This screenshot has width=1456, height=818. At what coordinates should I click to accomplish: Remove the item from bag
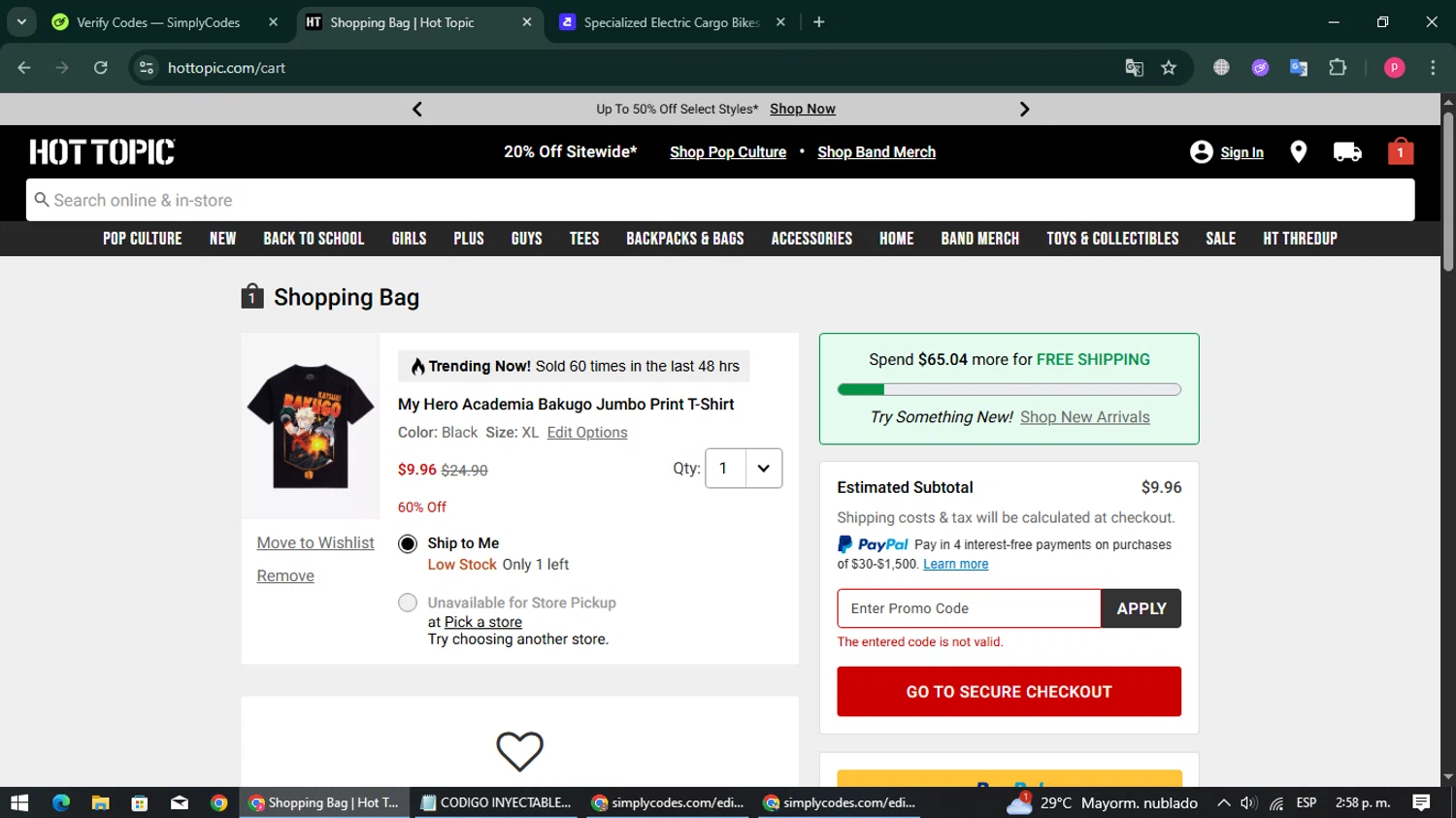click(x=285, y=576)
